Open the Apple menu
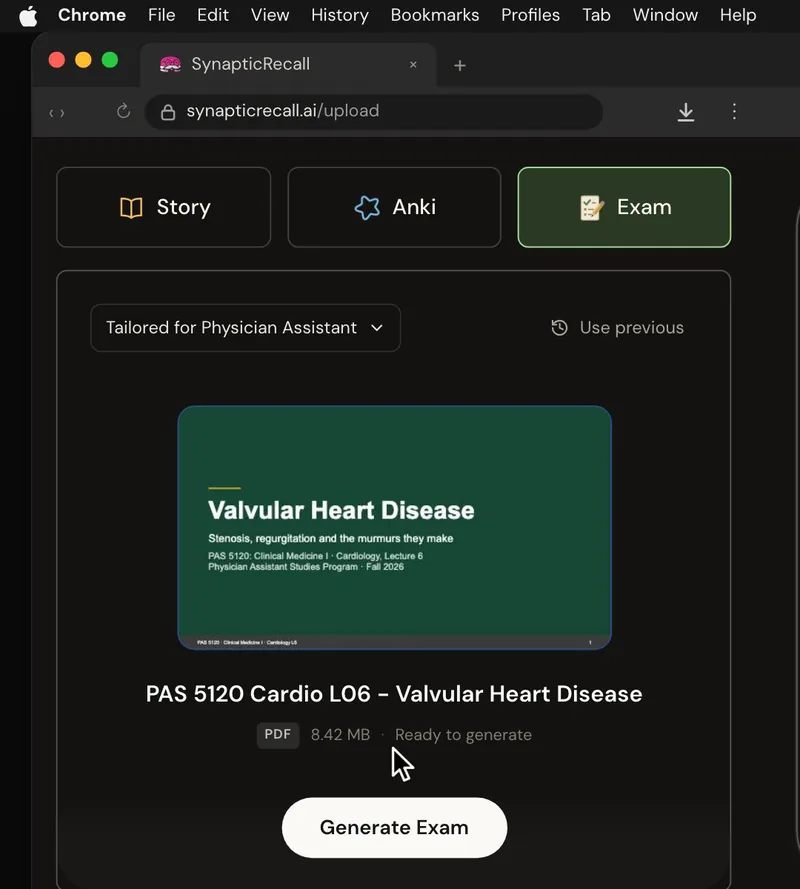 pos(28,15)
